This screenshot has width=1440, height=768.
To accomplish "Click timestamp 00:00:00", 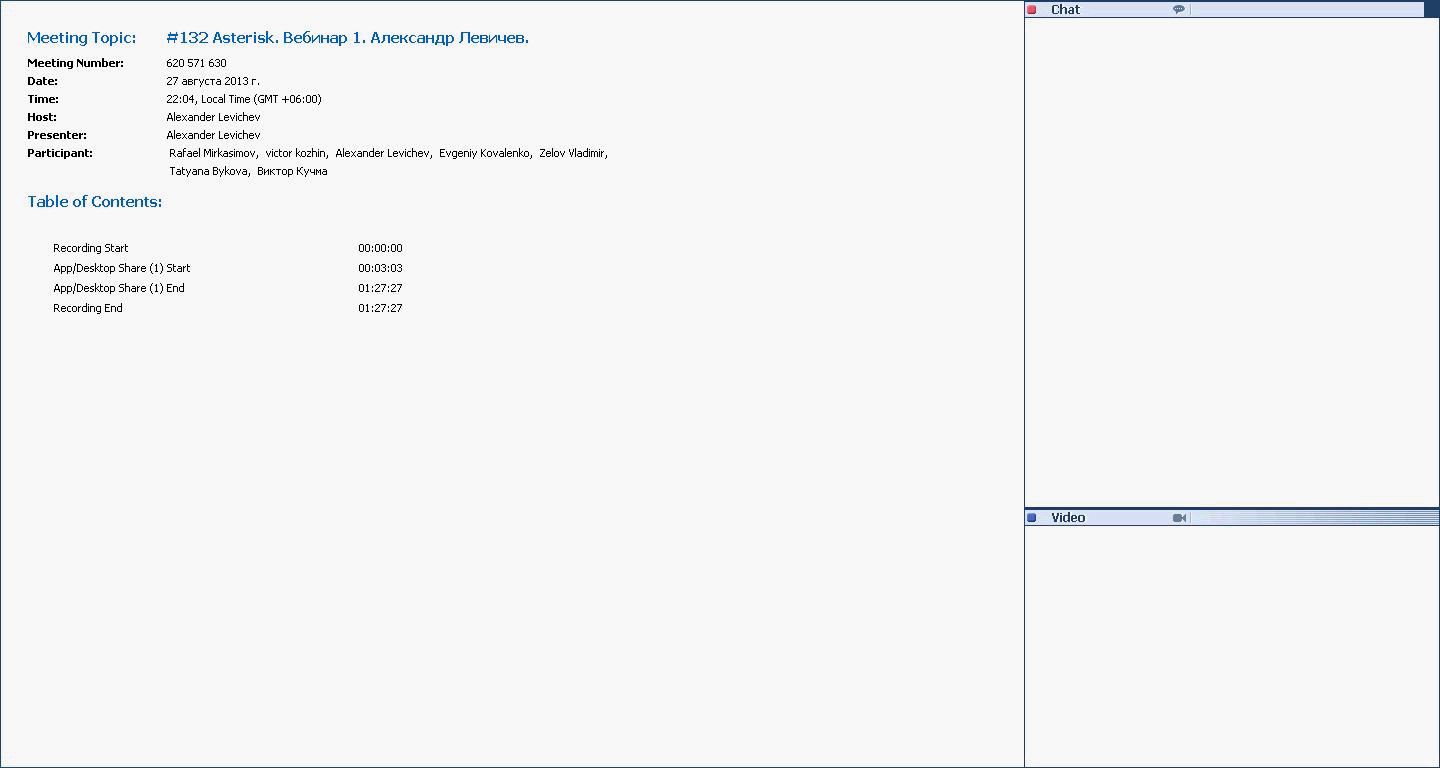I will tap(380, 248).
